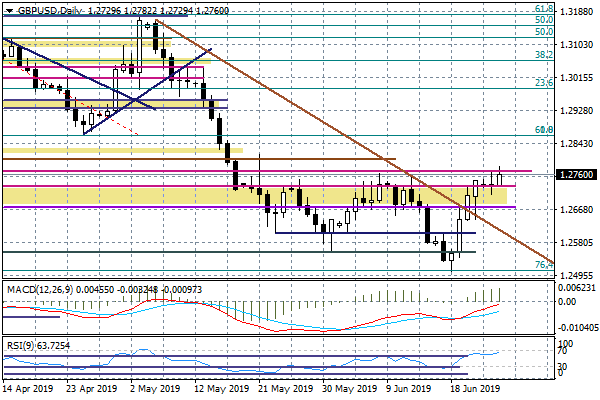This screenshot has width=600, height=400.
Task: Click the 0.006231 MACD scale value
Action: [x=578, y=288]
